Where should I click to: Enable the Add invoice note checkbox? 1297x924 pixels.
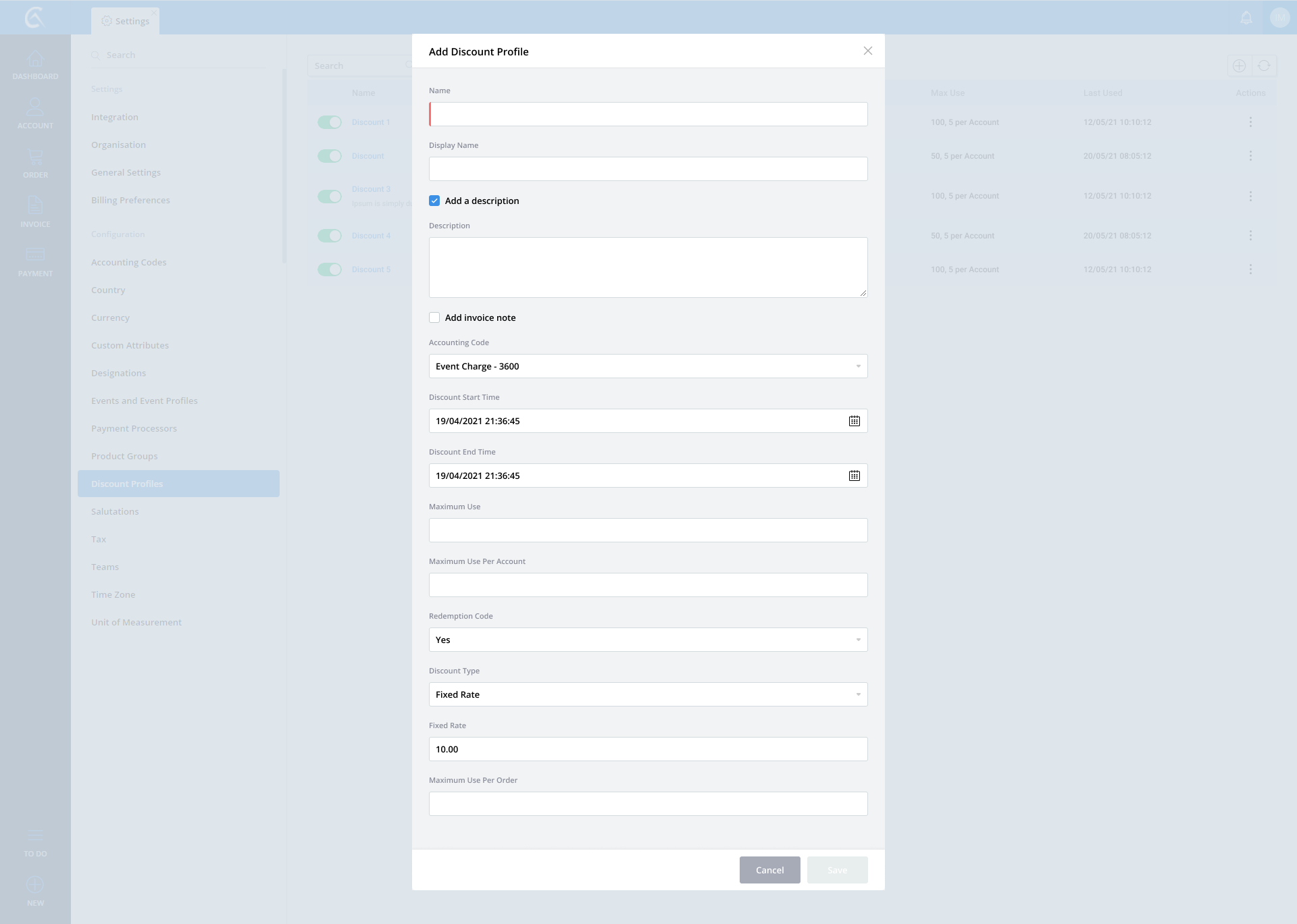(x=434, y=317)
